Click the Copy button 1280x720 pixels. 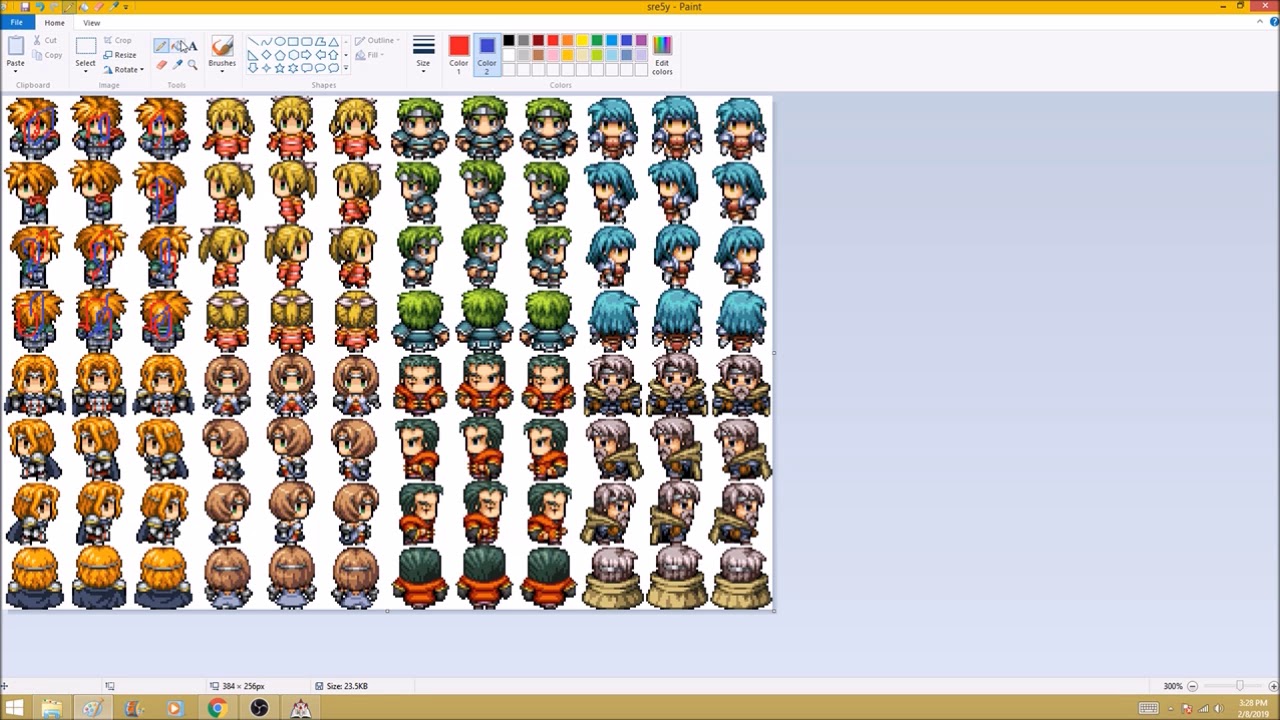point(47,55)
